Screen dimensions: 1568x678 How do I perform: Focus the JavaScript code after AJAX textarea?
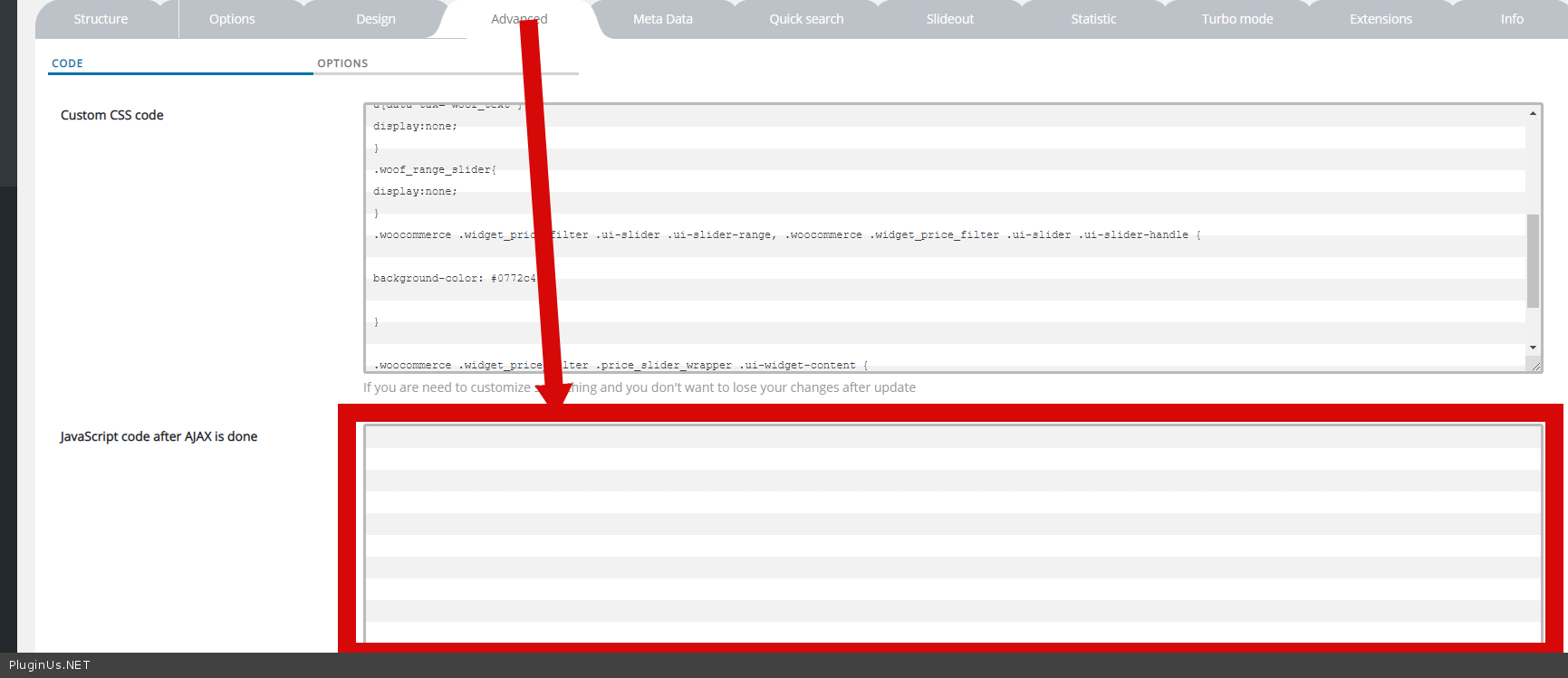[951, 532]
